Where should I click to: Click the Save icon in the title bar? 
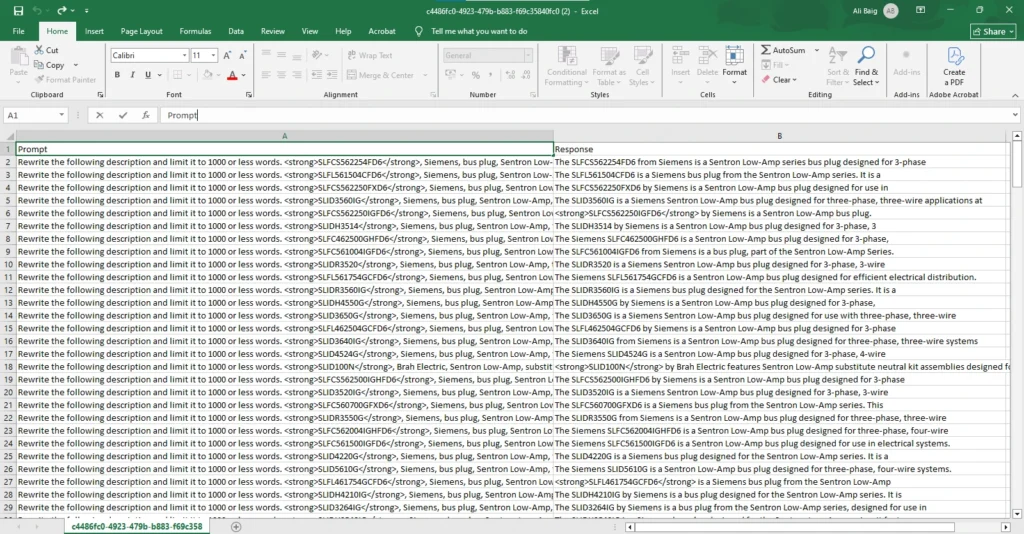(18, 10)
